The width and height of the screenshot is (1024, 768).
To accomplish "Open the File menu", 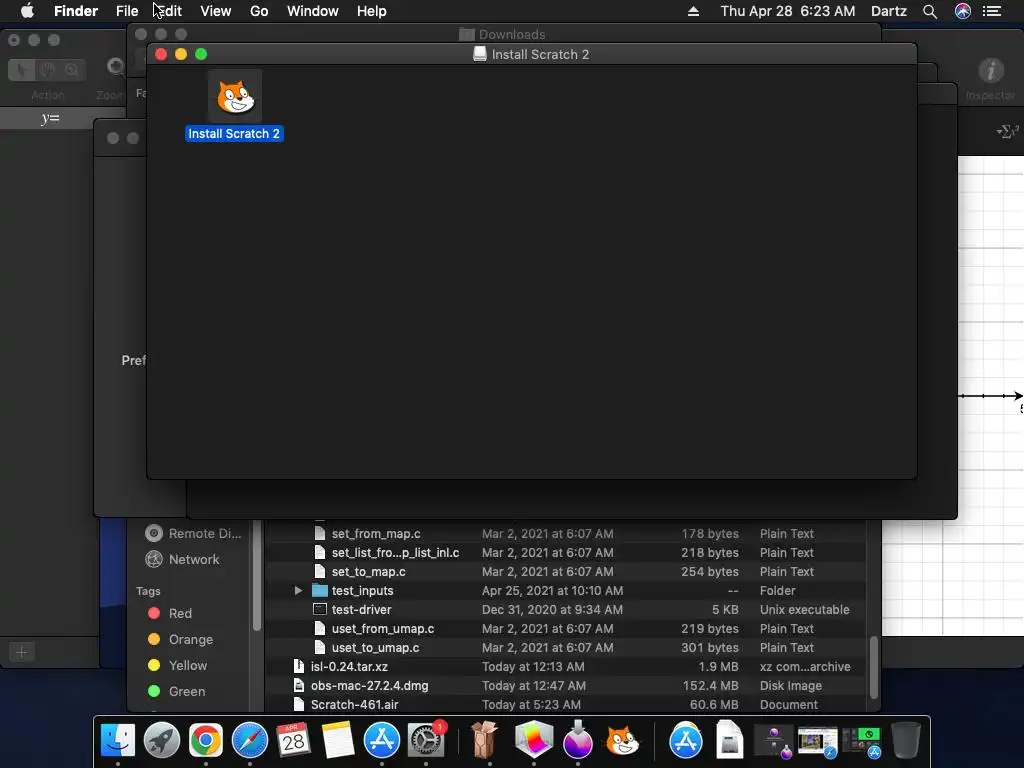I will tap(127, 11).
